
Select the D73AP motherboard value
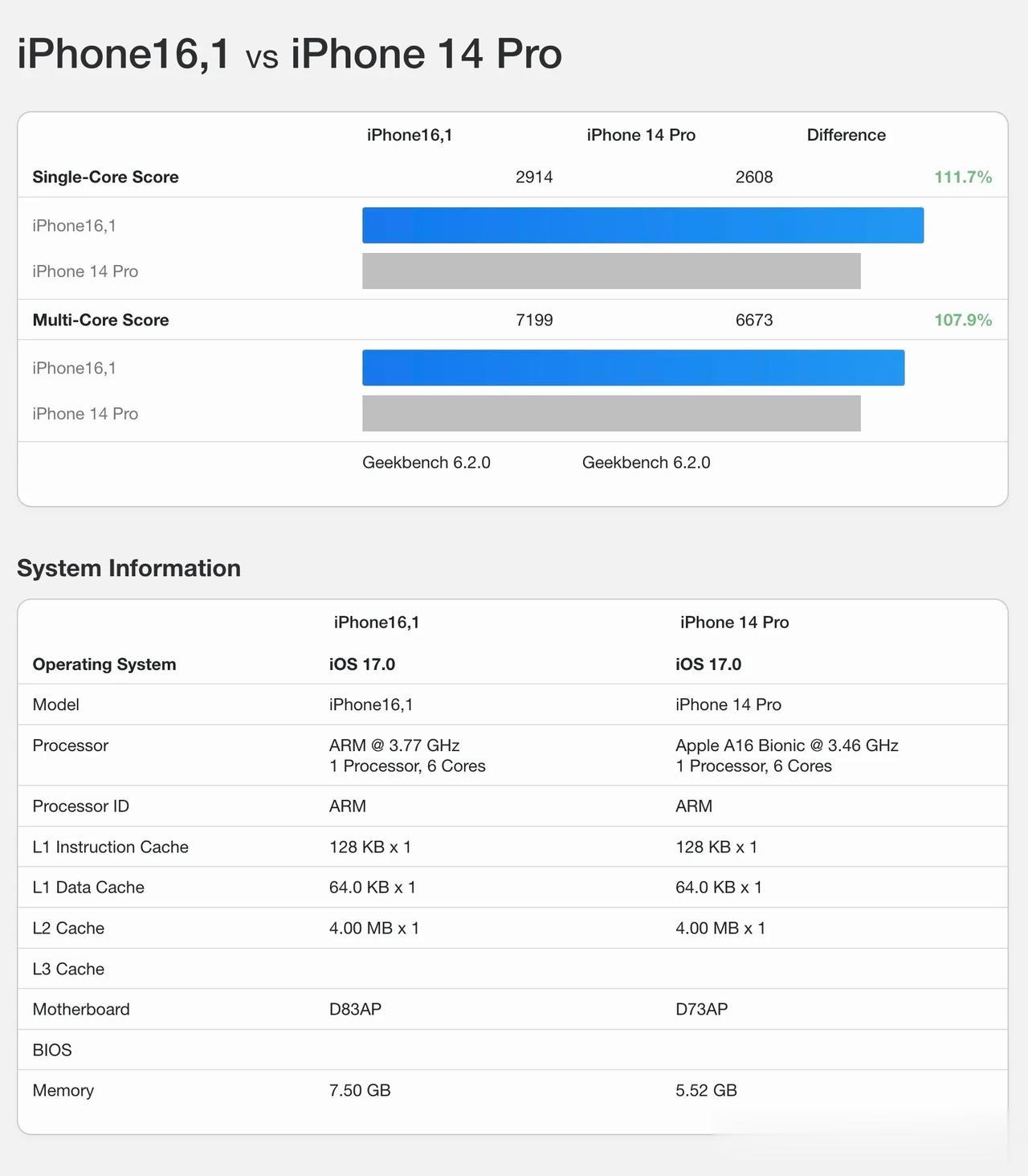point(702,1009)
